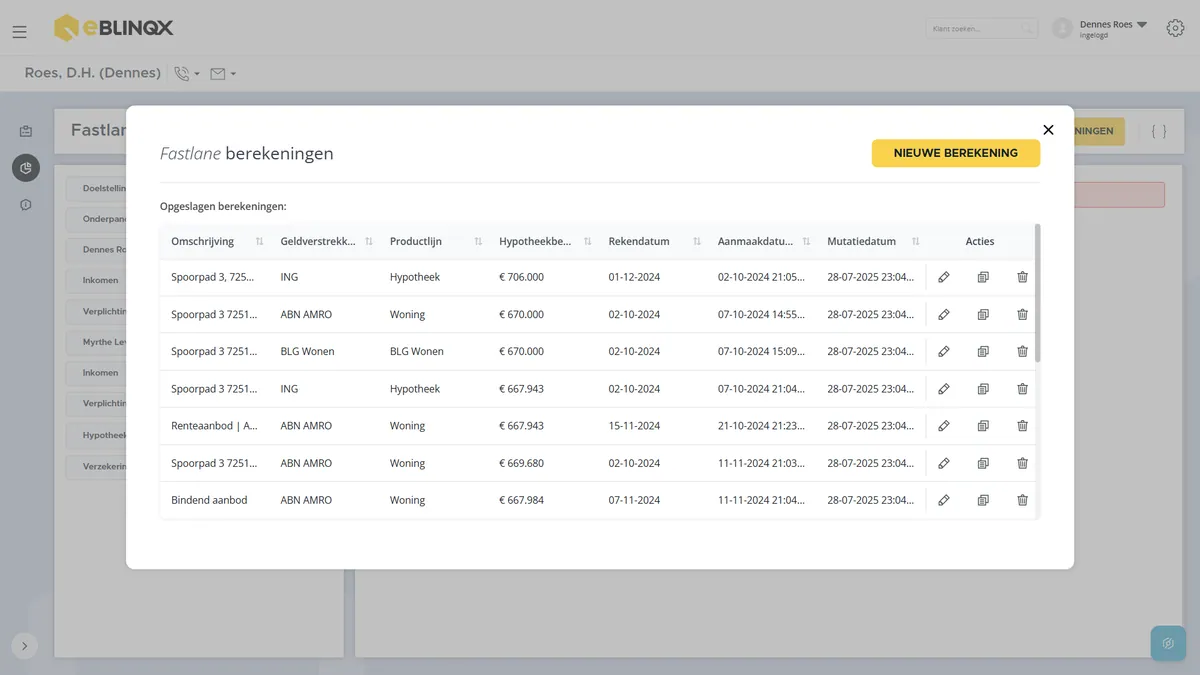Open the hamburger menu icon
The width and height of the screenshot is (1200, 675).
pos(19,32)
